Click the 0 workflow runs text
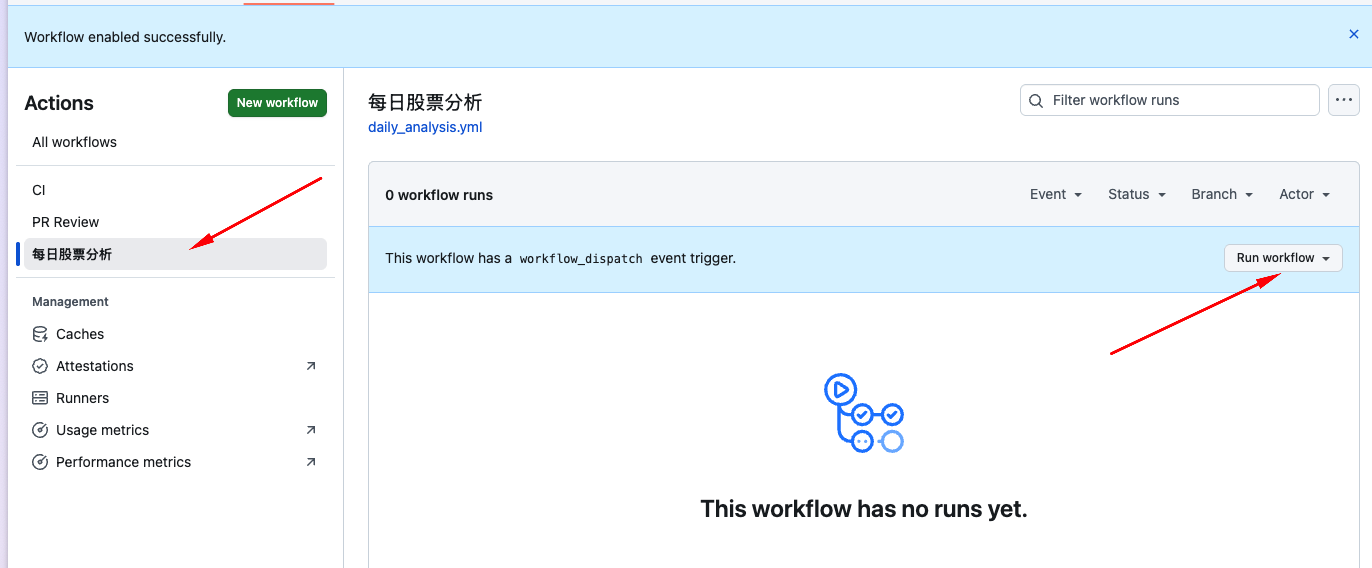Screen dimensions: 1372x568 tap(439, 195)
